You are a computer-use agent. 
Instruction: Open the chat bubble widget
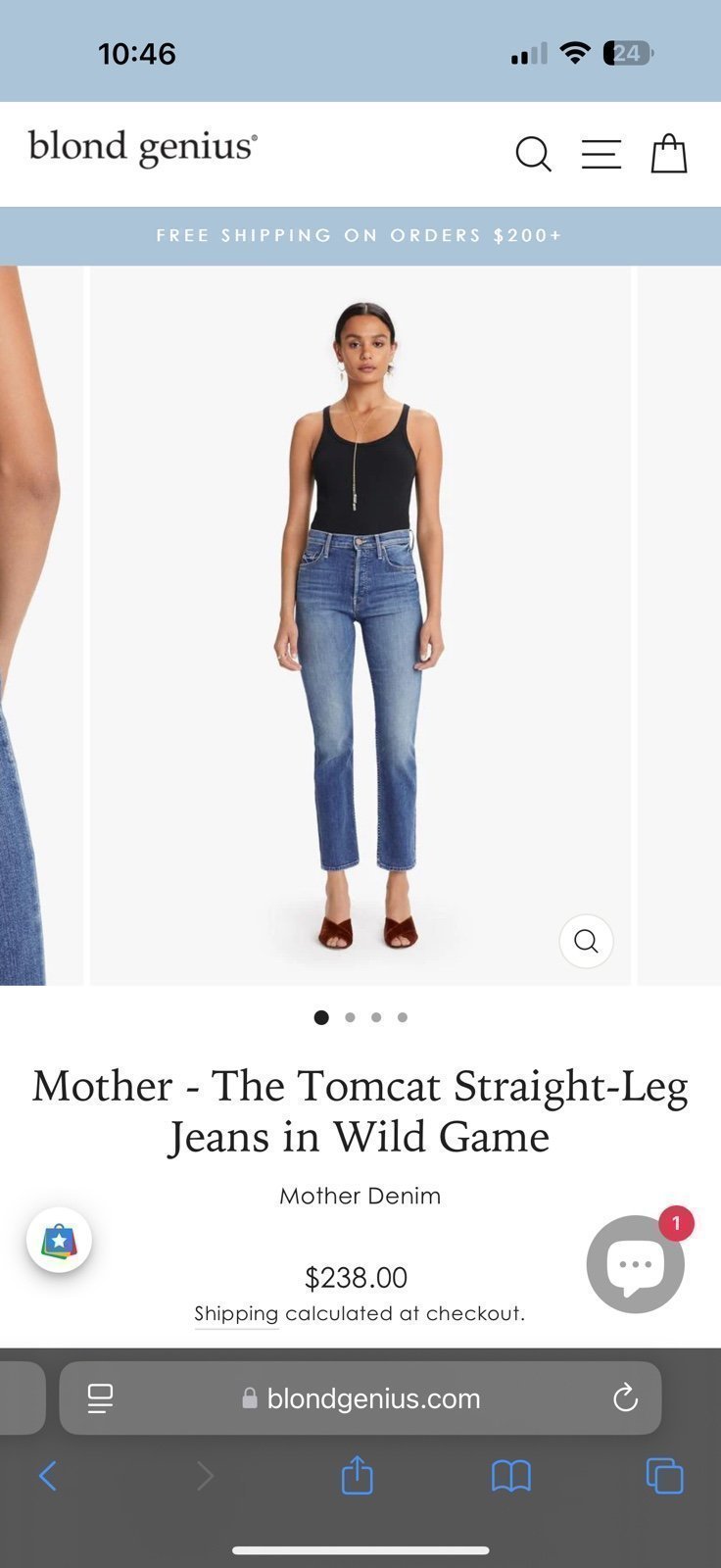pyautogui.click(x=636, y=1264)
